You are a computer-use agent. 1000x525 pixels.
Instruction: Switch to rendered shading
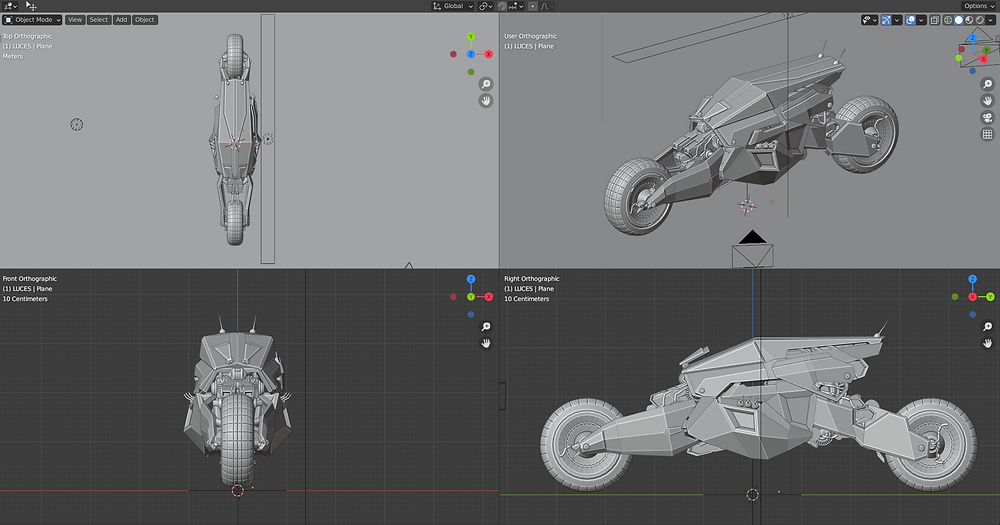pyautogui.click(x=980, y=20)
